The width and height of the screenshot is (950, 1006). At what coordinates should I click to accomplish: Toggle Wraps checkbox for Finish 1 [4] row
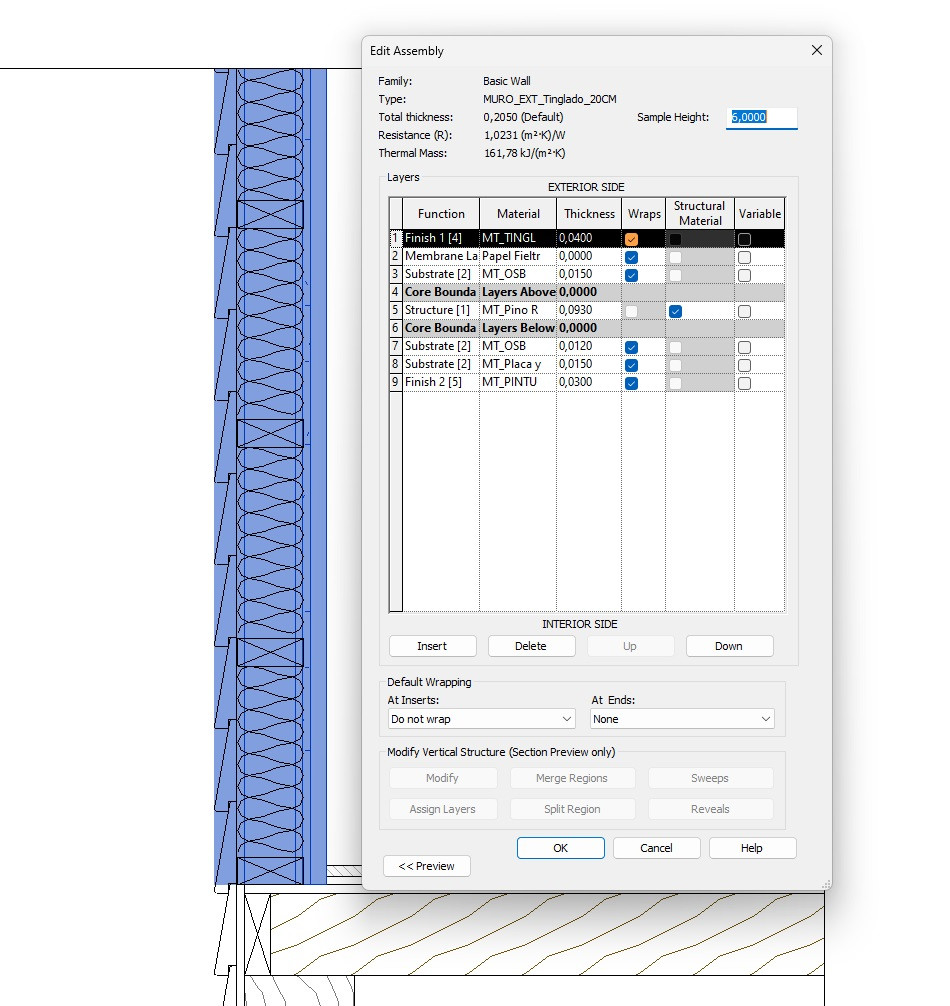[x=631, y=239]
